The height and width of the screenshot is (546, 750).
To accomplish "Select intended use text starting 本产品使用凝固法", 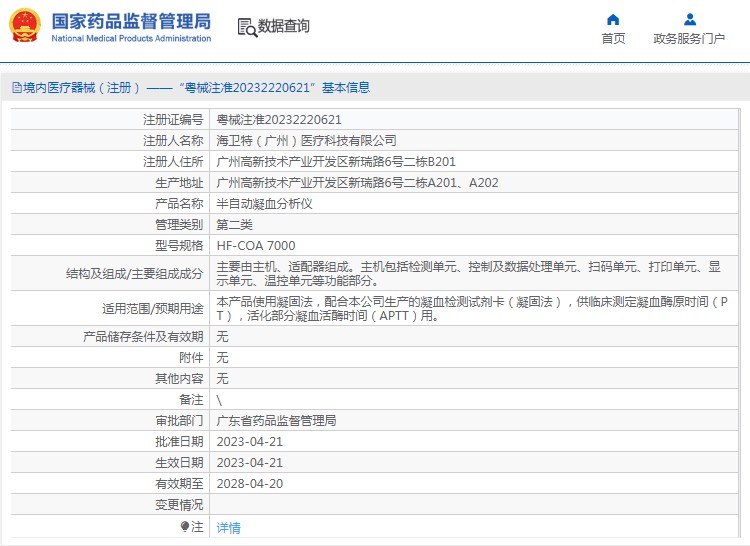I will point(472,308).
